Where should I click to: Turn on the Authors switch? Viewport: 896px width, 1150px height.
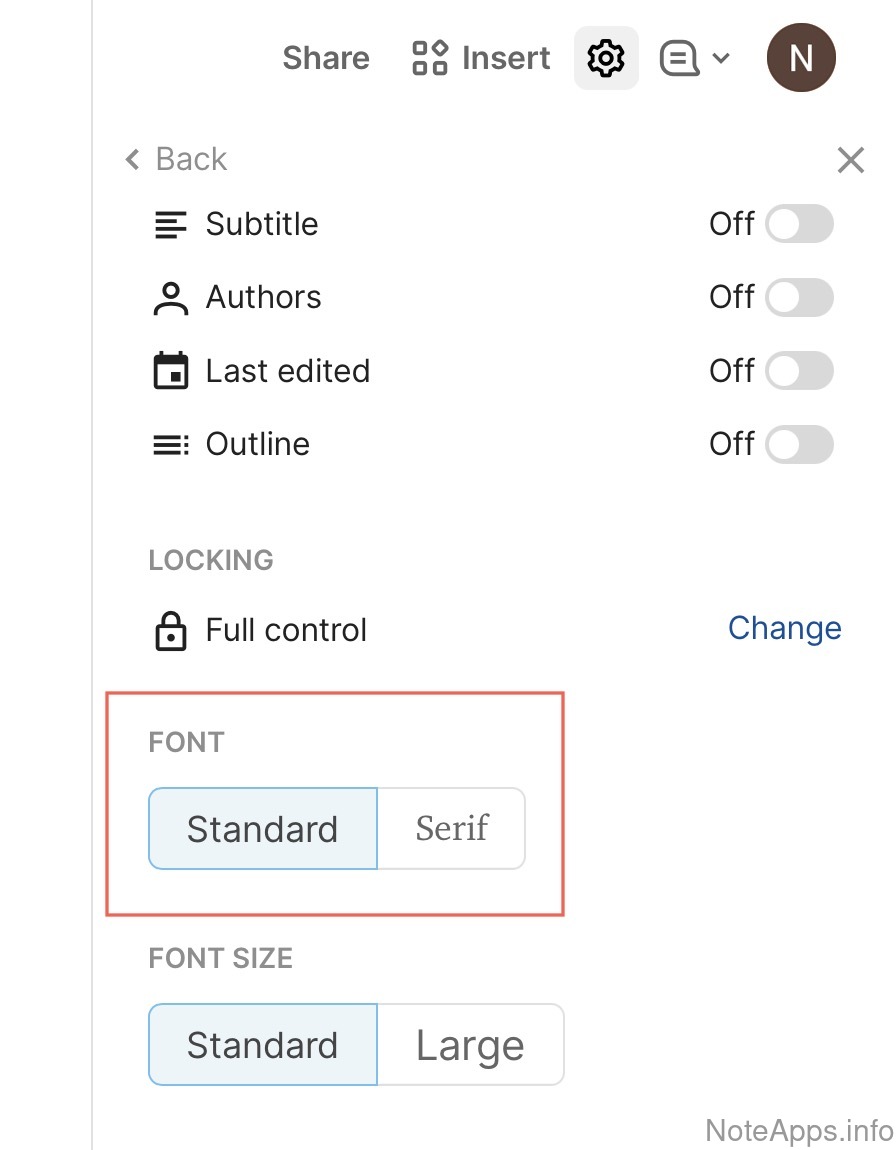(x=799, y=298)
